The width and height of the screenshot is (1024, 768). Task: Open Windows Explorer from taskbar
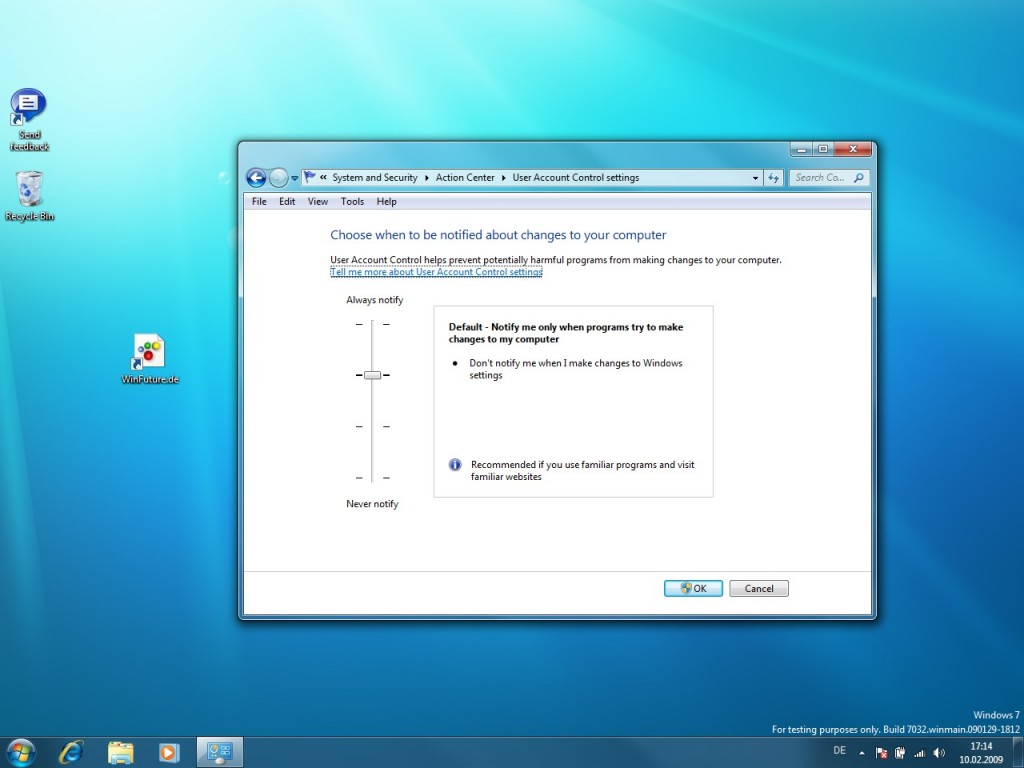coord(121,753)
